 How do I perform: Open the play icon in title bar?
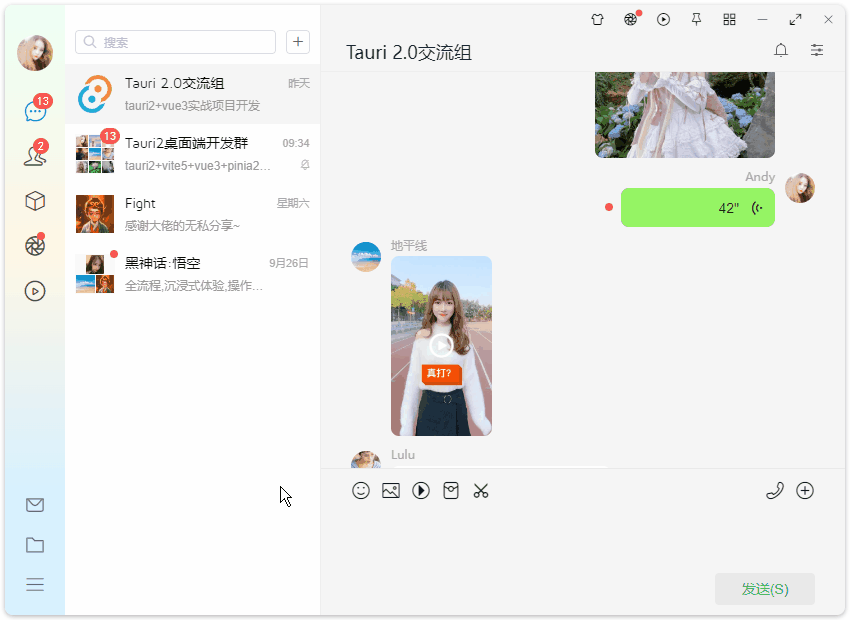point(664,20)
